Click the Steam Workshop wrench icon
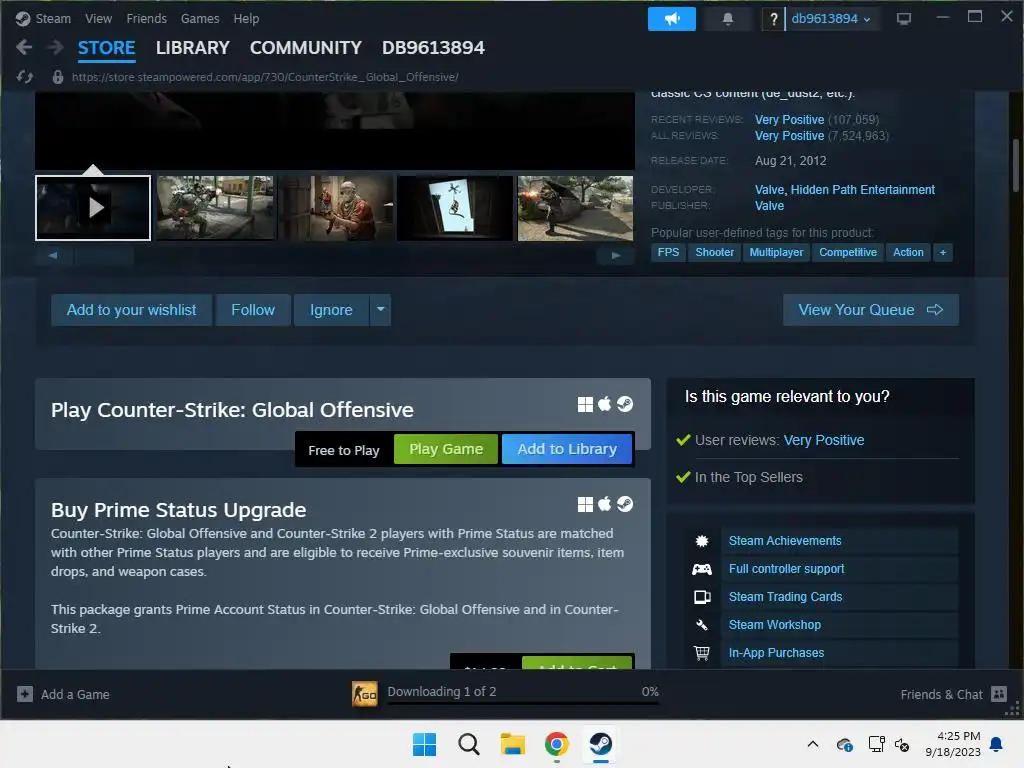Screen dimensions: 1024x768 702,625
